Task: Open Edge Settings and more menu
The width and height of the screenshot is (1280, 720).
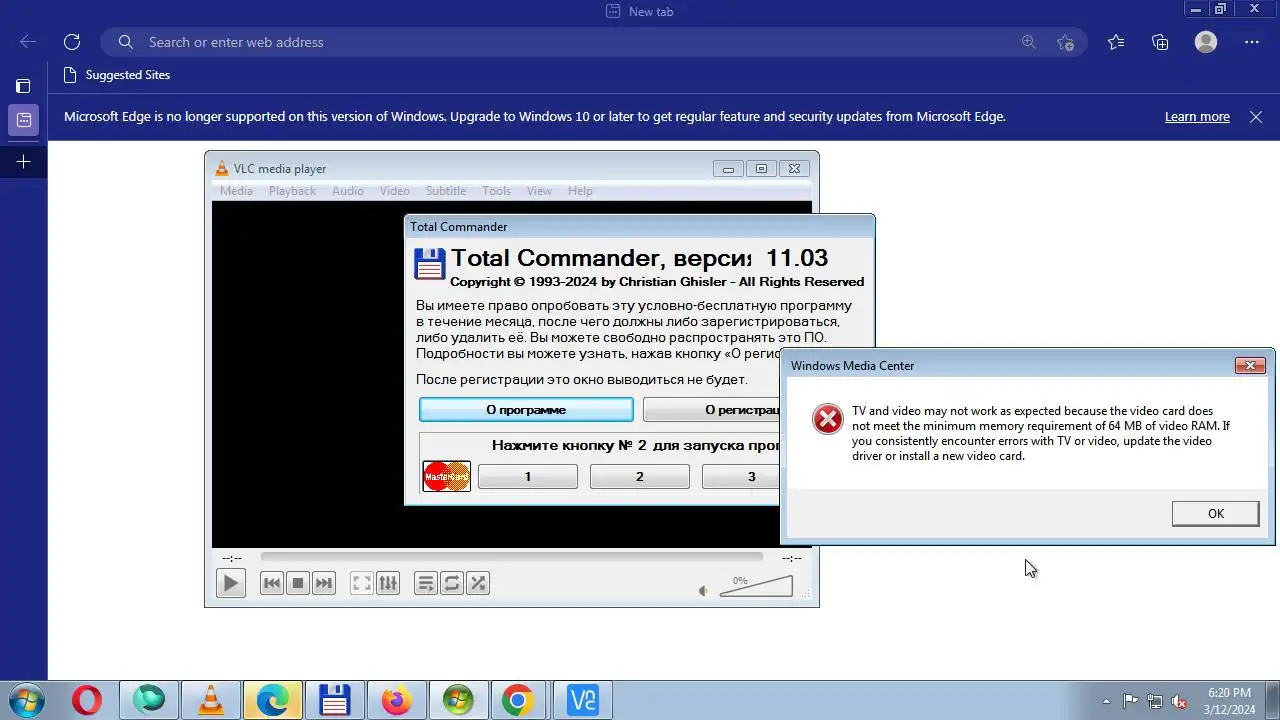Action: 1252,42
